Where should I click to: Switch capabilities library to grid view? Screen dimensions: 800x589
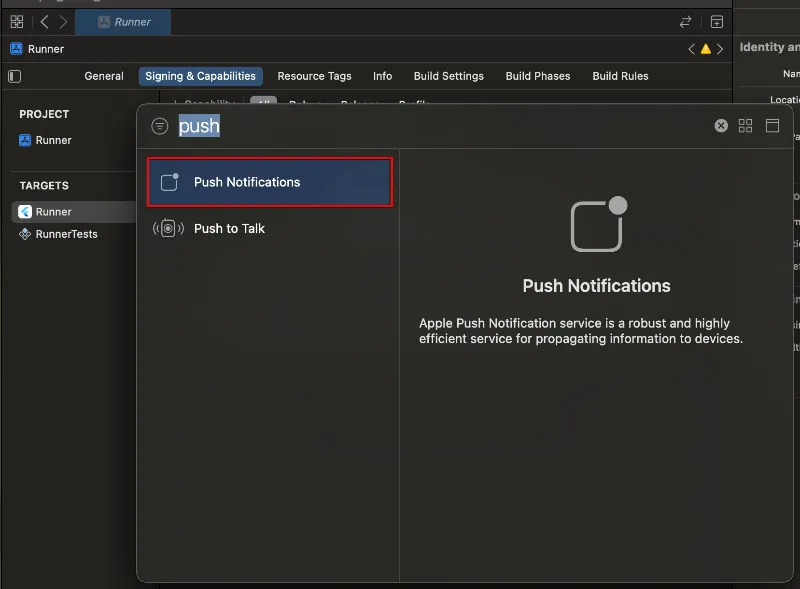tap(745, 126)
